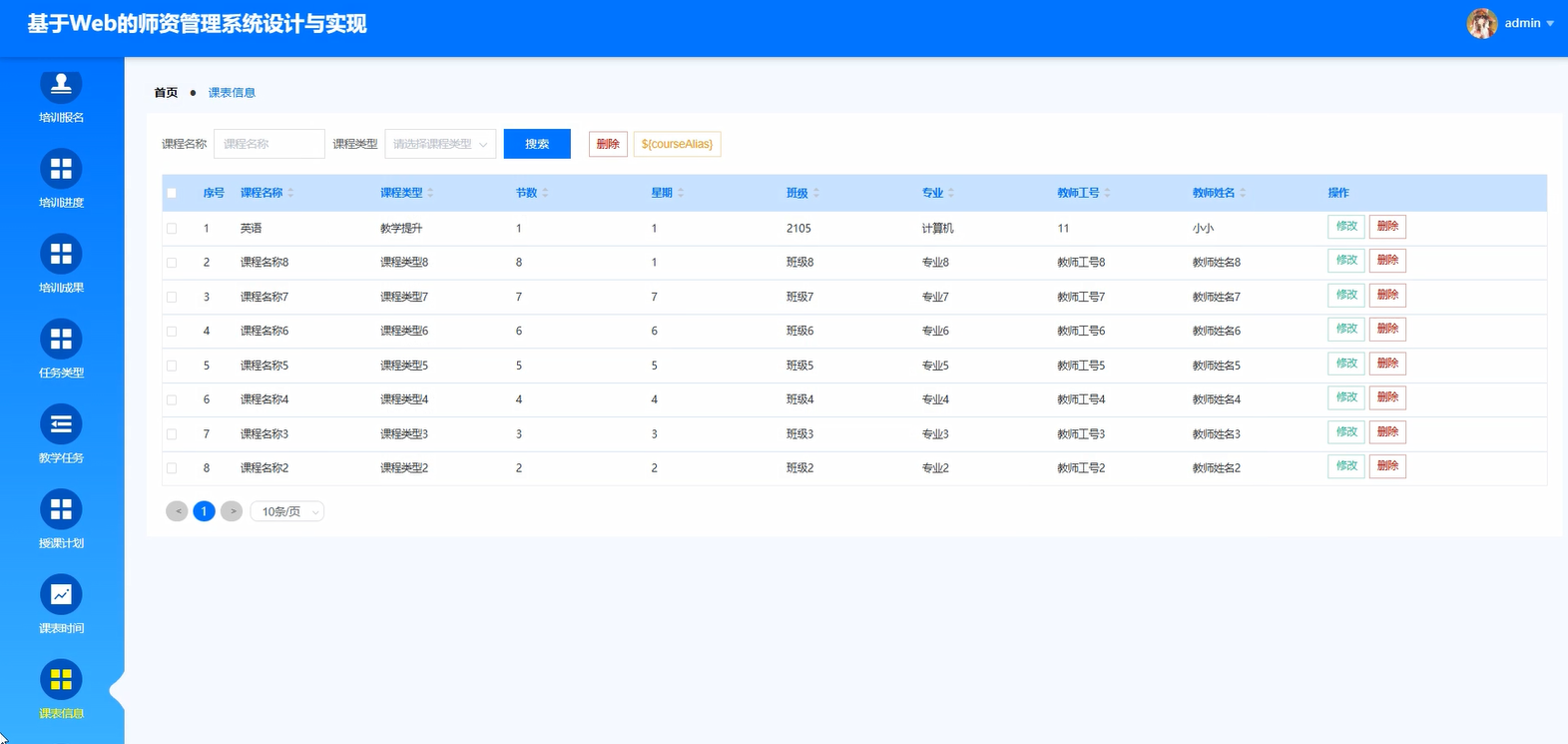The height and width of the screenshot is (744, 1568).
Task: Check the row for 课程名称6
Action: coord(172,331)
